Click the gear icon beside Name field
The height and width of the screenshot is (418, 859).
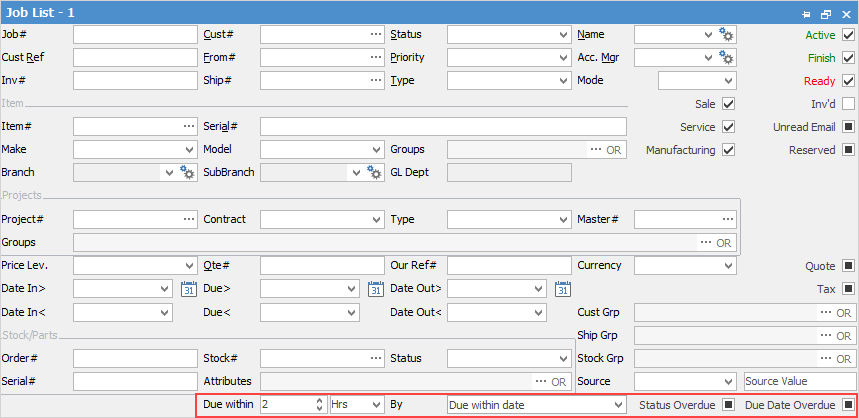pyautogui.click(x=727, y=35)
